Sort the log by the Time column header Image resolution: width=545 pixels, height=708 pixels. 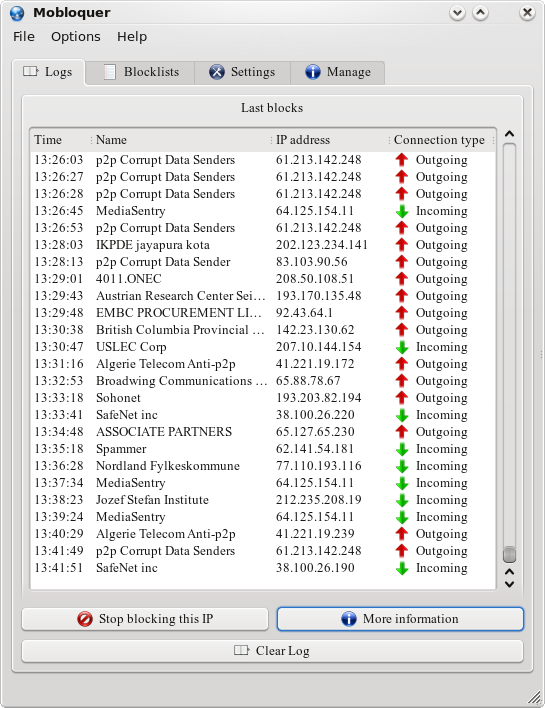click(x=61, y=140)
